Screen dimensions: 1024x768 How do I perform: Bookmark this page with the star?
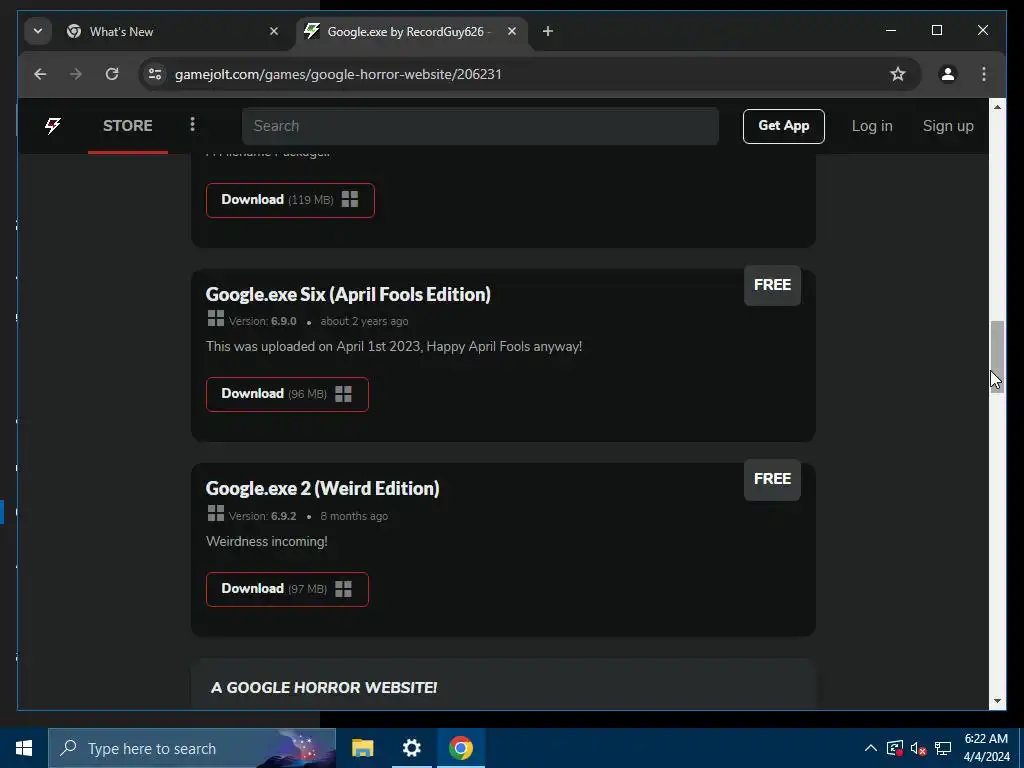pos(898,74)
